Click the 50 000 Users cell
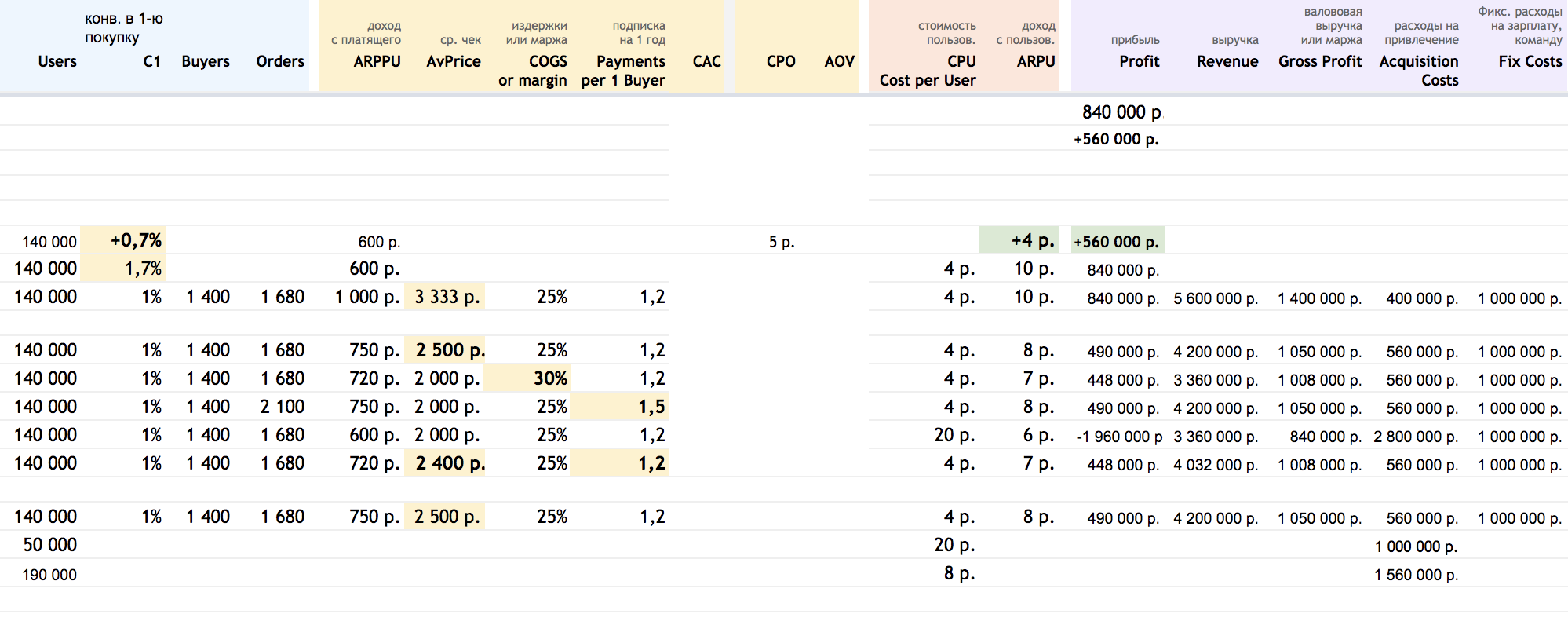Image resolution: width=1568 pixels, height=625 pixels. pos(50,545)
